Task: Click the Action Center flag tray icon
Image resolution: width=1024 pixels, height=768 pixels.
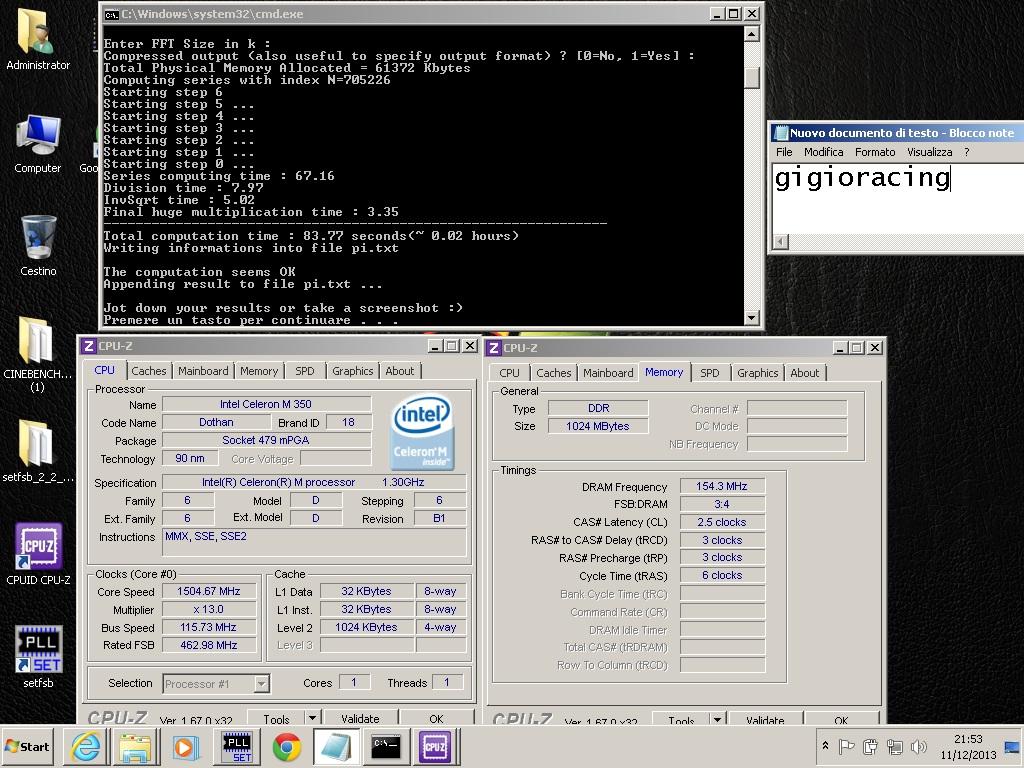Action: pos(846,746)
